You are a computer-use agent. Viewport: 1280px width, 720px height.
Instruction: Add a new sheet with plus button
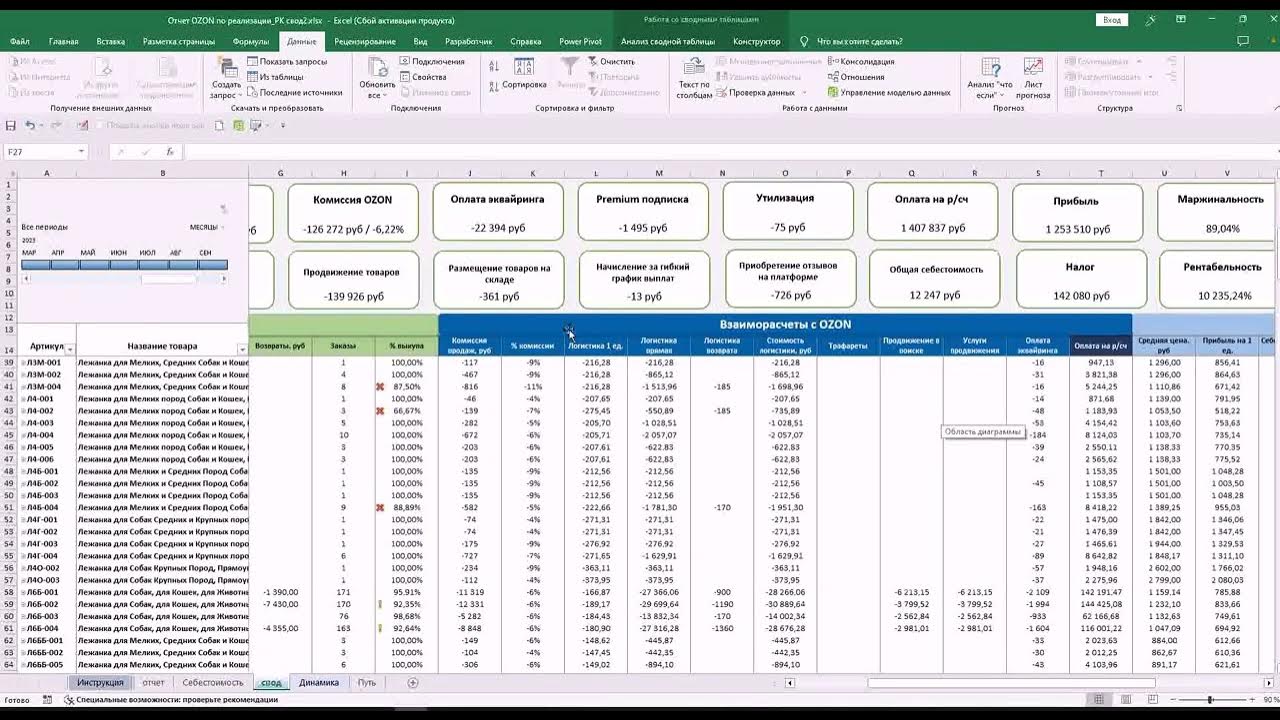(x=412, y=683)
